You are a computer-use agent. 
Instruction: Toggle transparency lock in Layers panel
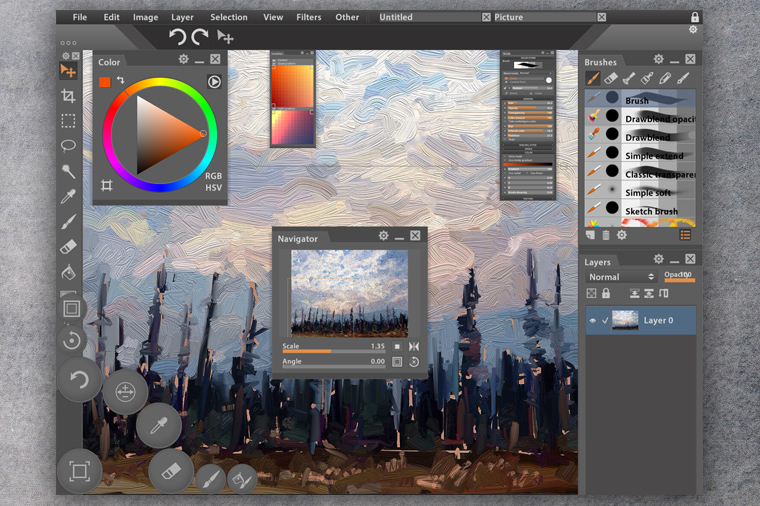point(591,293)
